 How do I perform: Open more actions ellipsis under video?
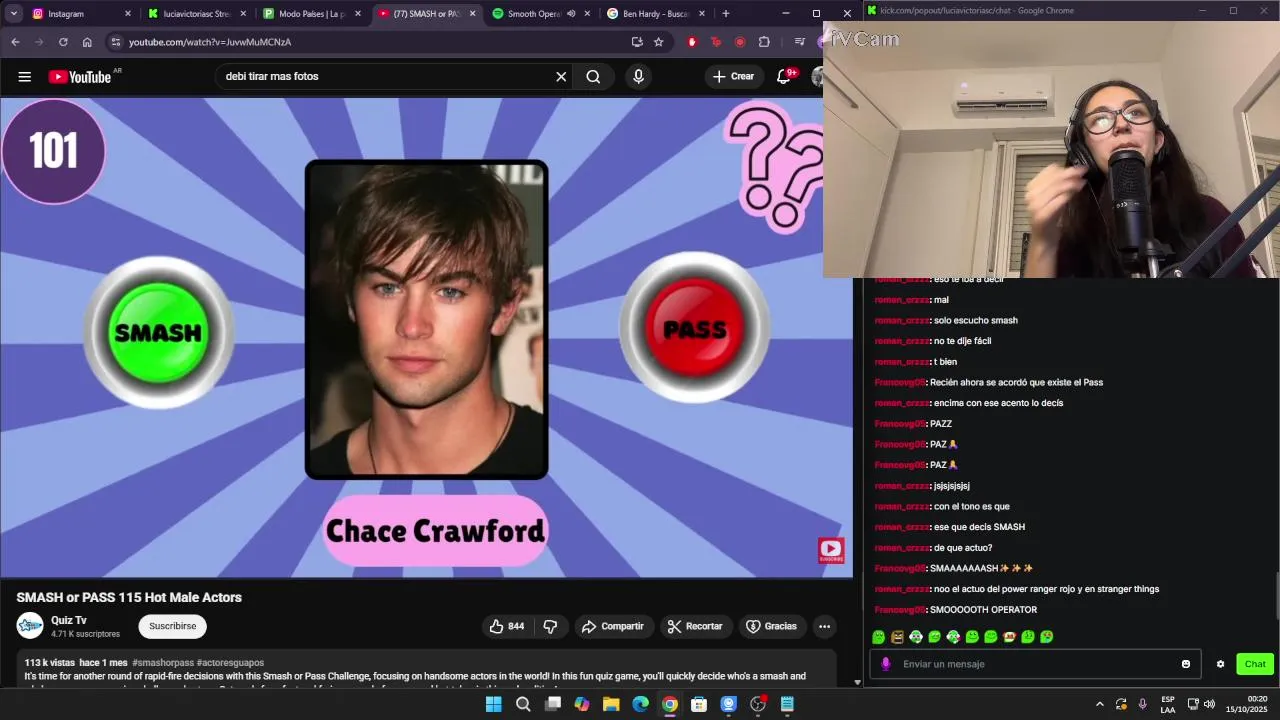824,626
